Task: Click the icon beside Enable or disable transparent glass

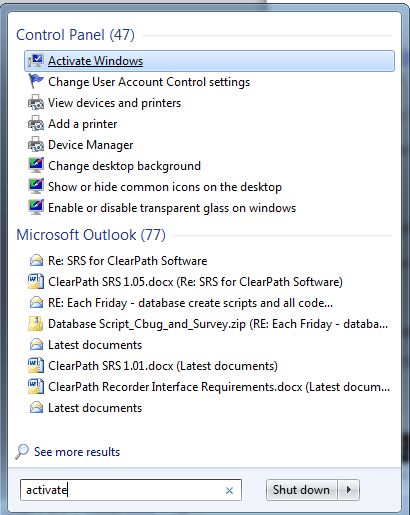Action: [36, 207]
